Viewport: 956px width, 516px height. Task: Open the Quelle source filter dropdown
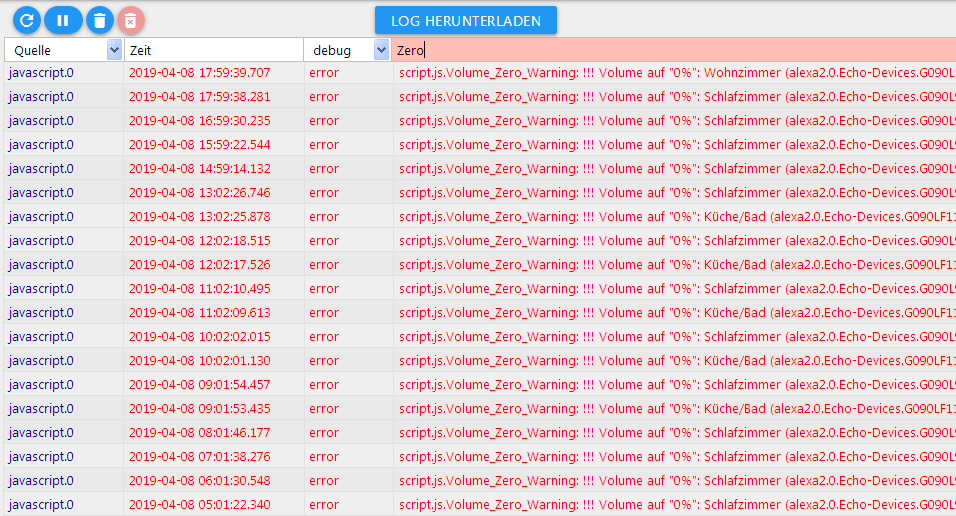(x=63, y=50)
